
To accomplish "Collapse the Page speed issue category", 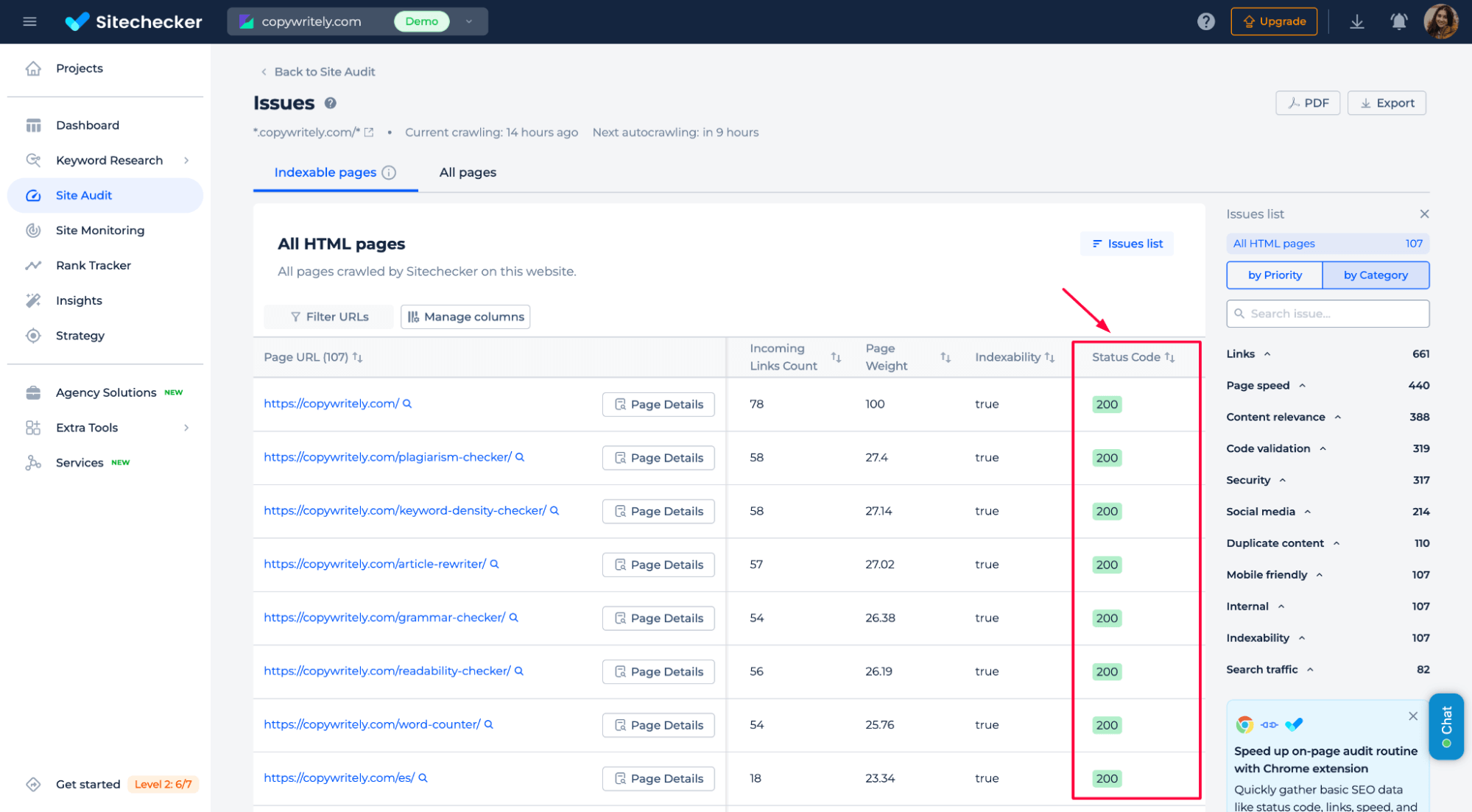I will (1302, 386).
